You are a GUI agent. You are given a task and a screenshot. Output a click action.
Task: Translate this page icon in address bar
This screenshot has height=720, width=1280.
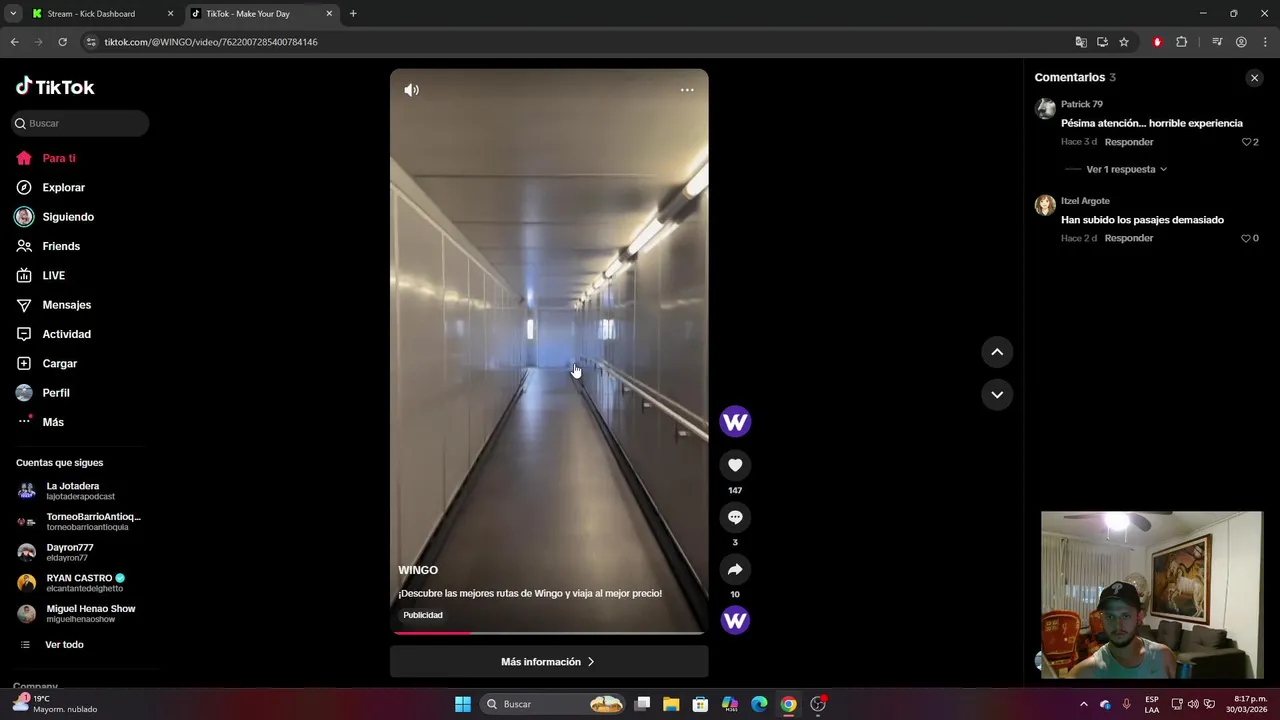[1081, 42]
